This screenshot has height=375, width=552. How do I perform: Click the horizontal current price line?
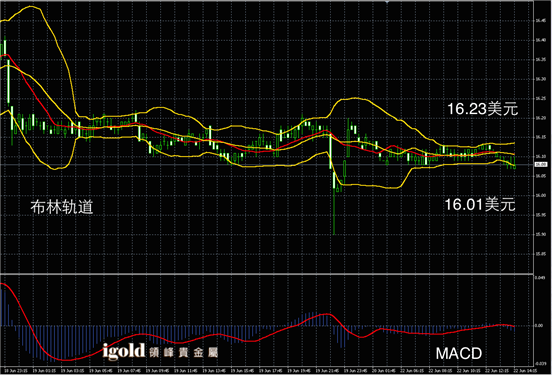(267, 164)
